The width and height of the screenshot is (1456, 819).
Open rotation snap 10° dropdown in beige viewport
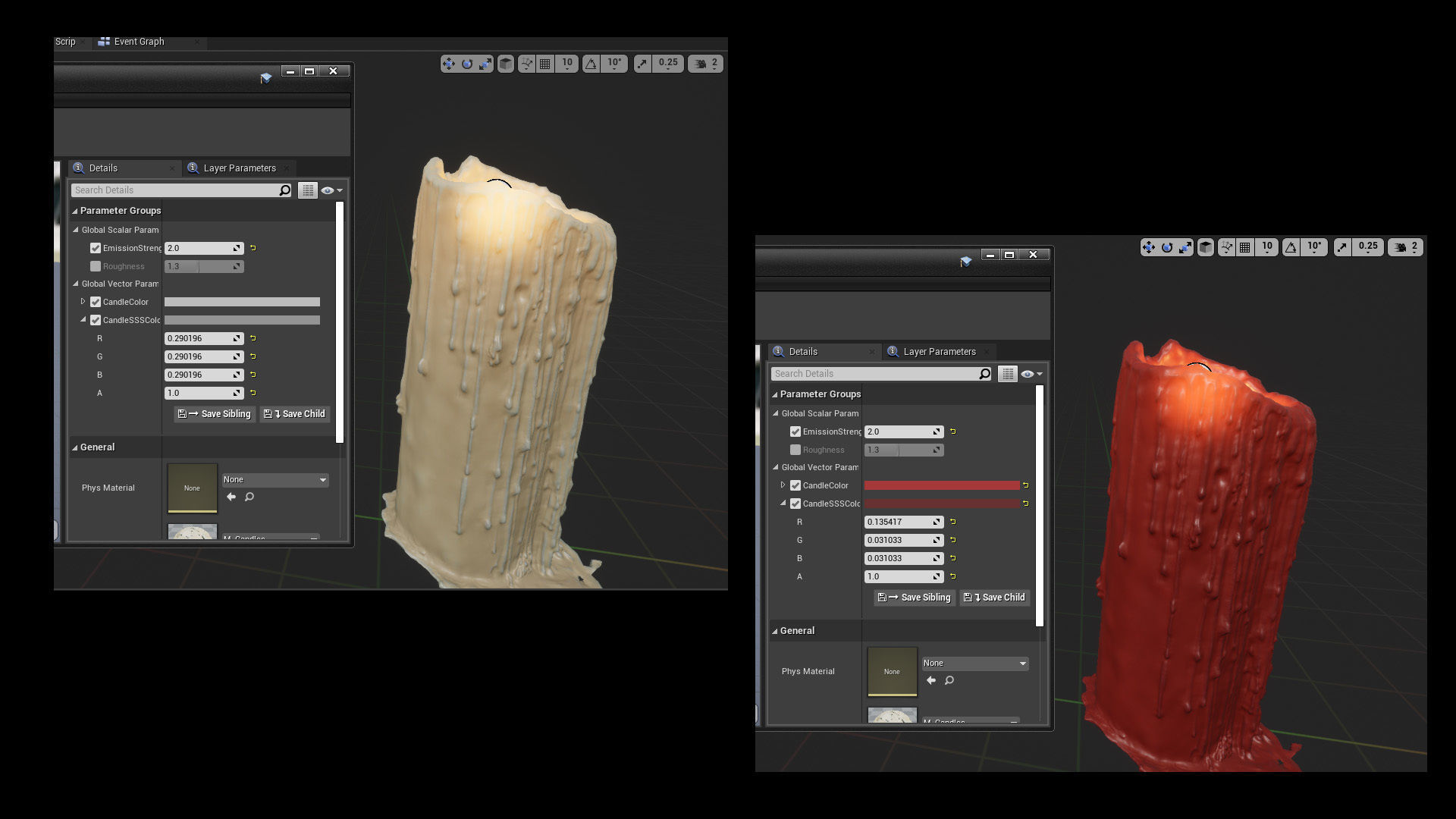pos(614,64)
